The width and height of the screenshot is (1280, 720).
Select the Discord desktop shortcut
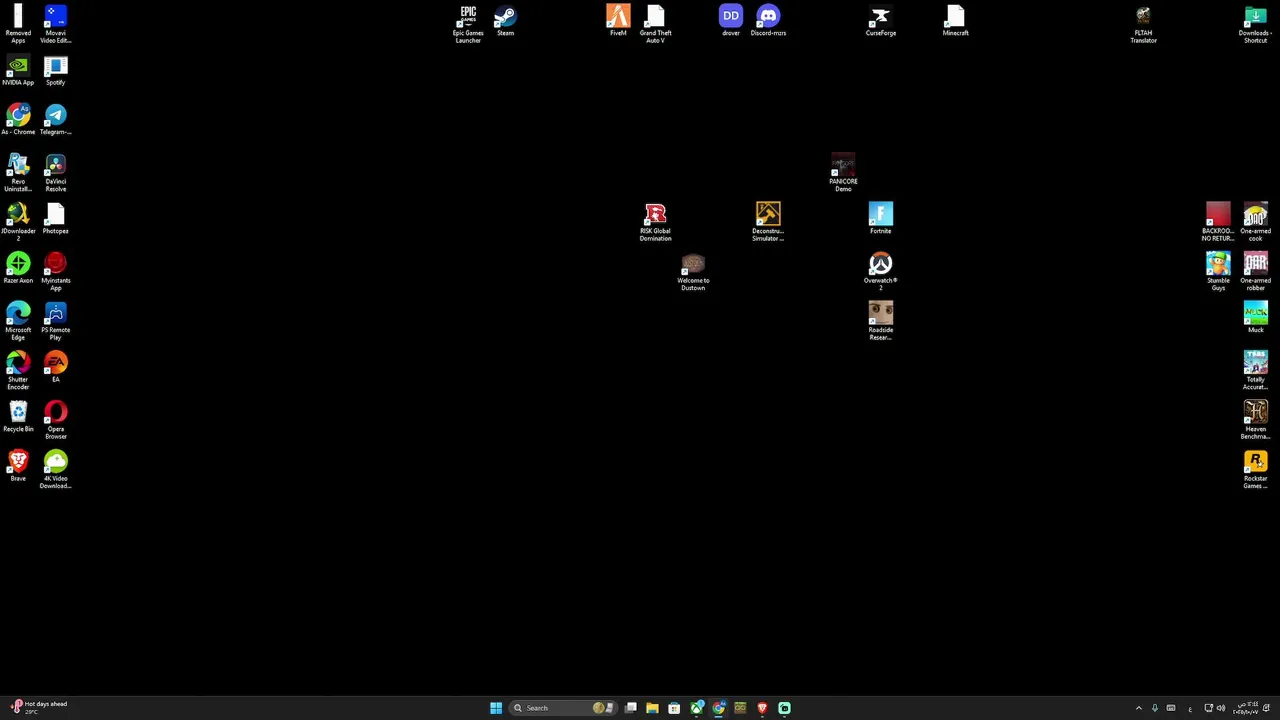point(768,21)
